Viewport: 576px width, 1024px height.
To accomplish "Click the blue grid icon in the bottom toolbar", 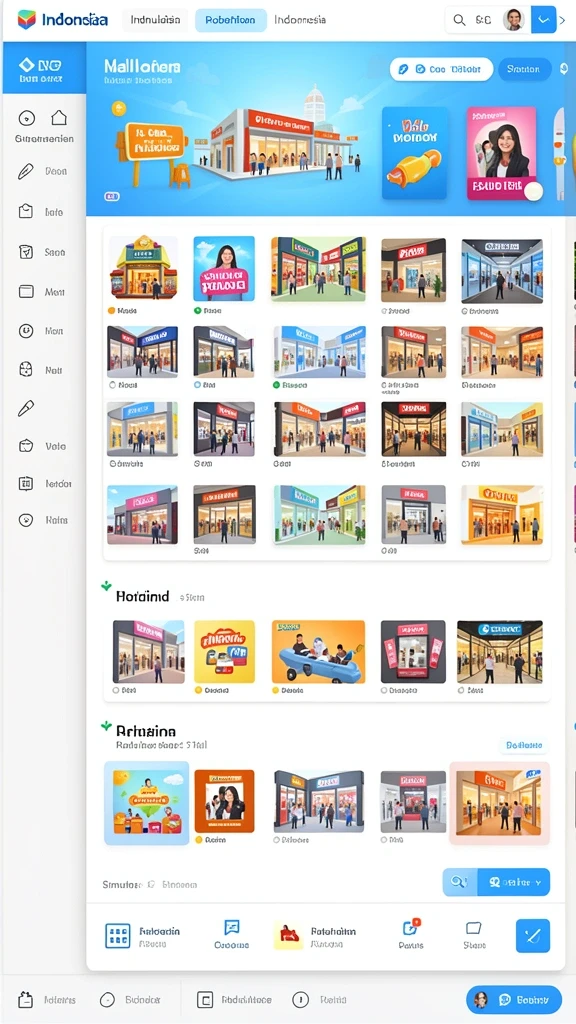I will point(118,936).
